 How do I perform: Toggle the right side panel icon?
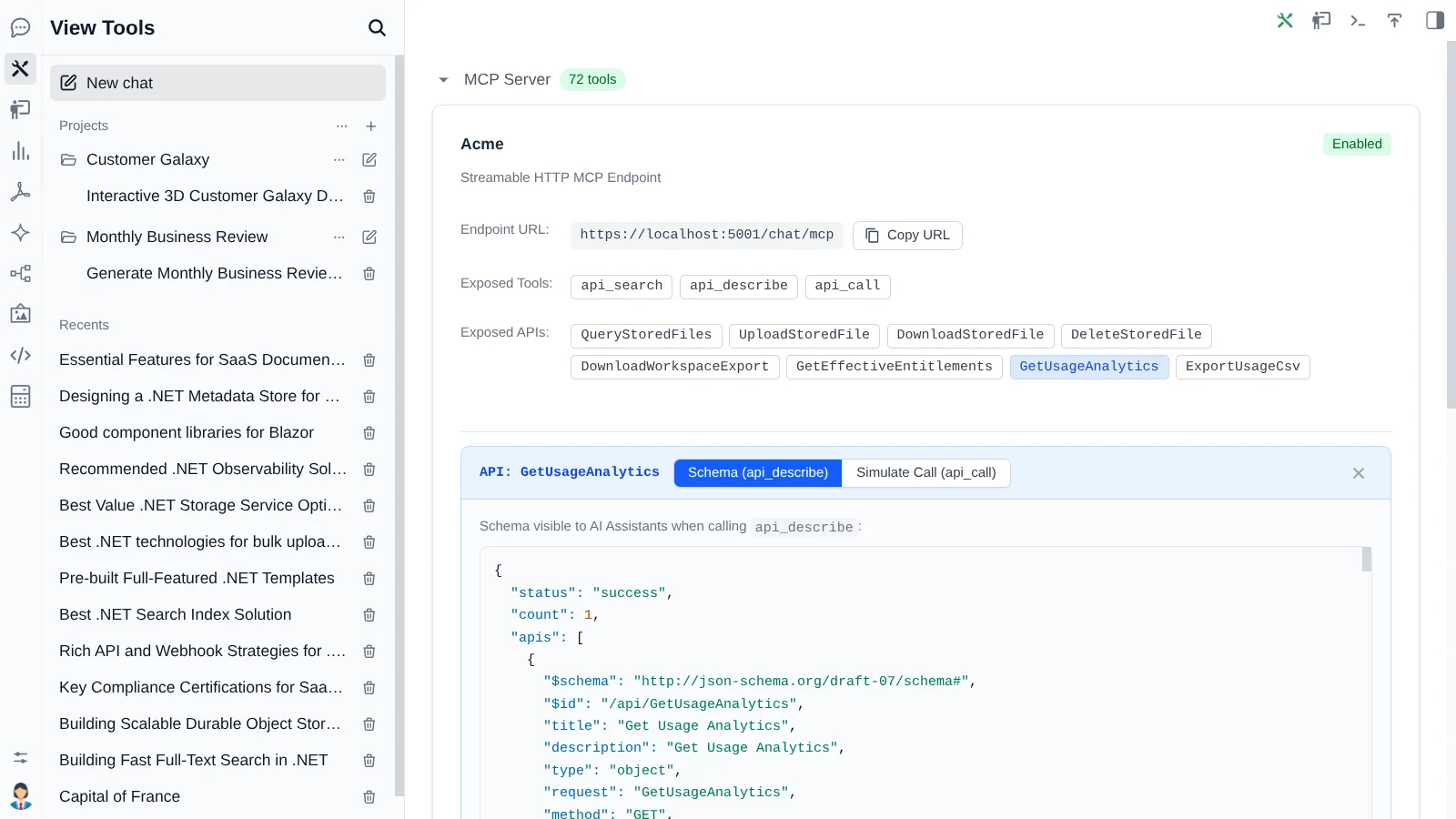tap(1435, 20)
